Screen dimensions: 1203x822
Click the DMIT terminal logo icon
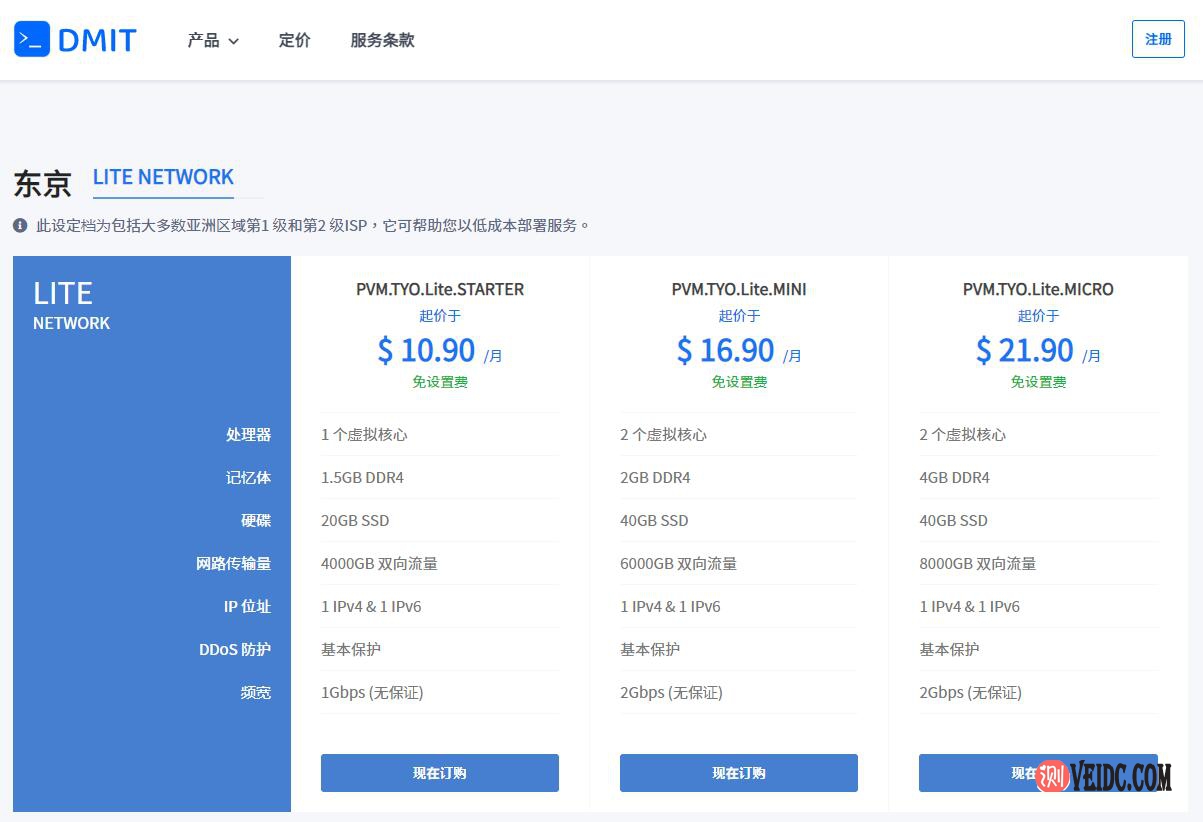coord(31,39)
